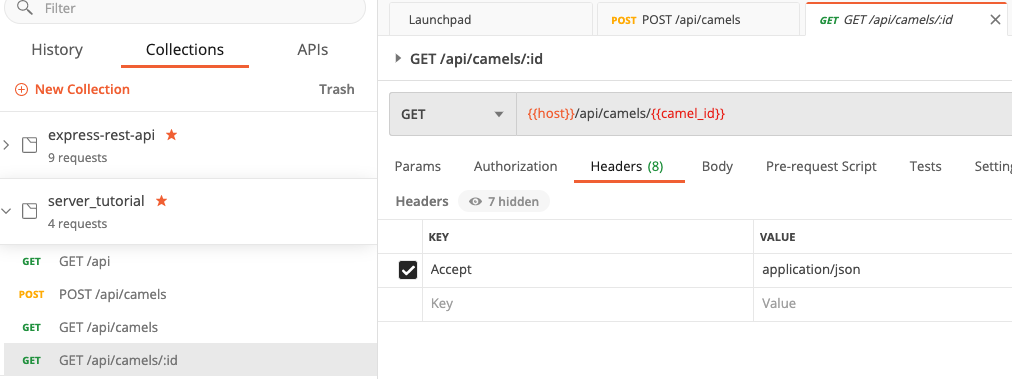Click the empty Key field
1012x379 pixels.
click(587, 304)
